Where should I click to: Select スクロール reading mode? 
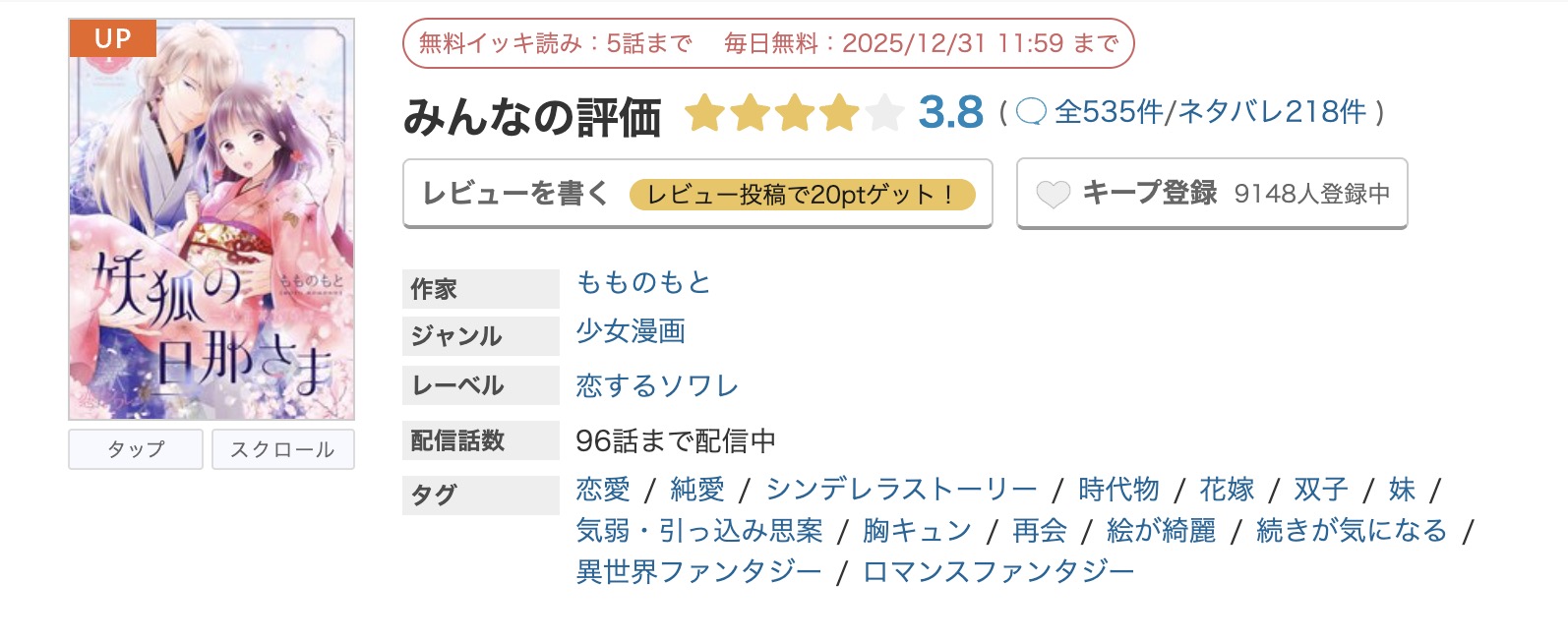[x=282, y=449]
